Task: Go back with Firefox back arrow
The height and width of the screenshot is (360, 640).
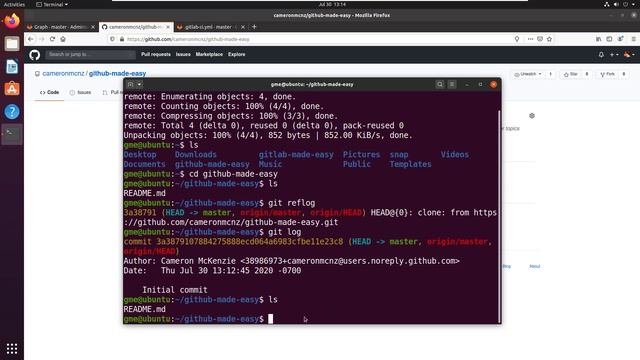Action: (31, 39)
